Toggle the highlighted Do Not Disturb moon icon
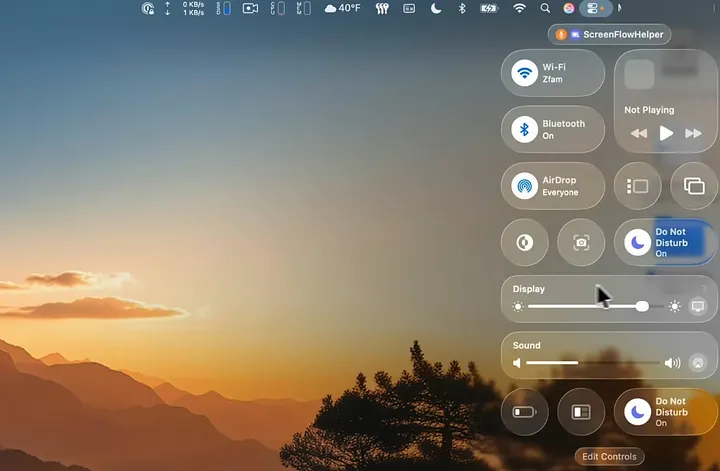Screen dimensions: 720x471 [x=637, y=242]
